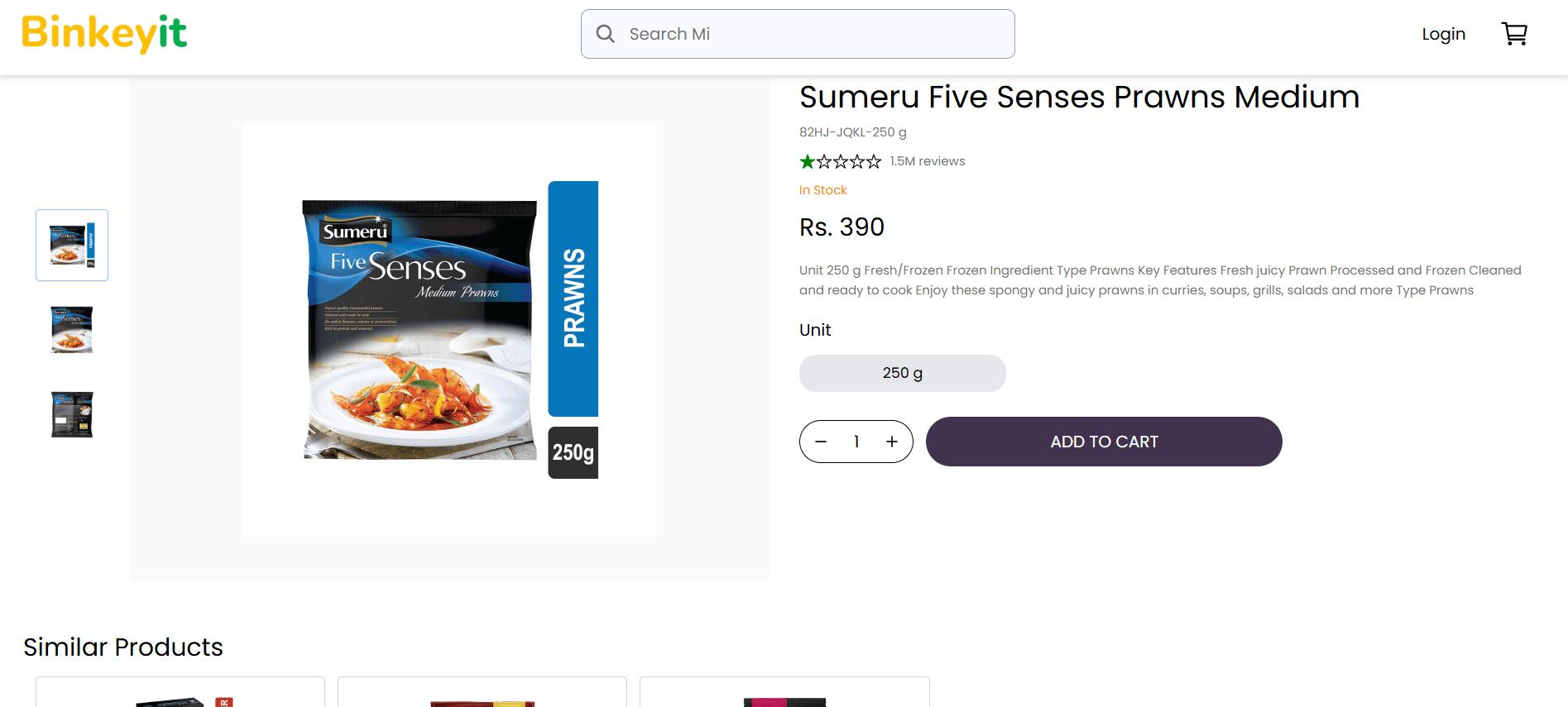The image size is (1568, 707).
Task: Increase quantity with the plus icon
Action: click(x=892, y=442)
